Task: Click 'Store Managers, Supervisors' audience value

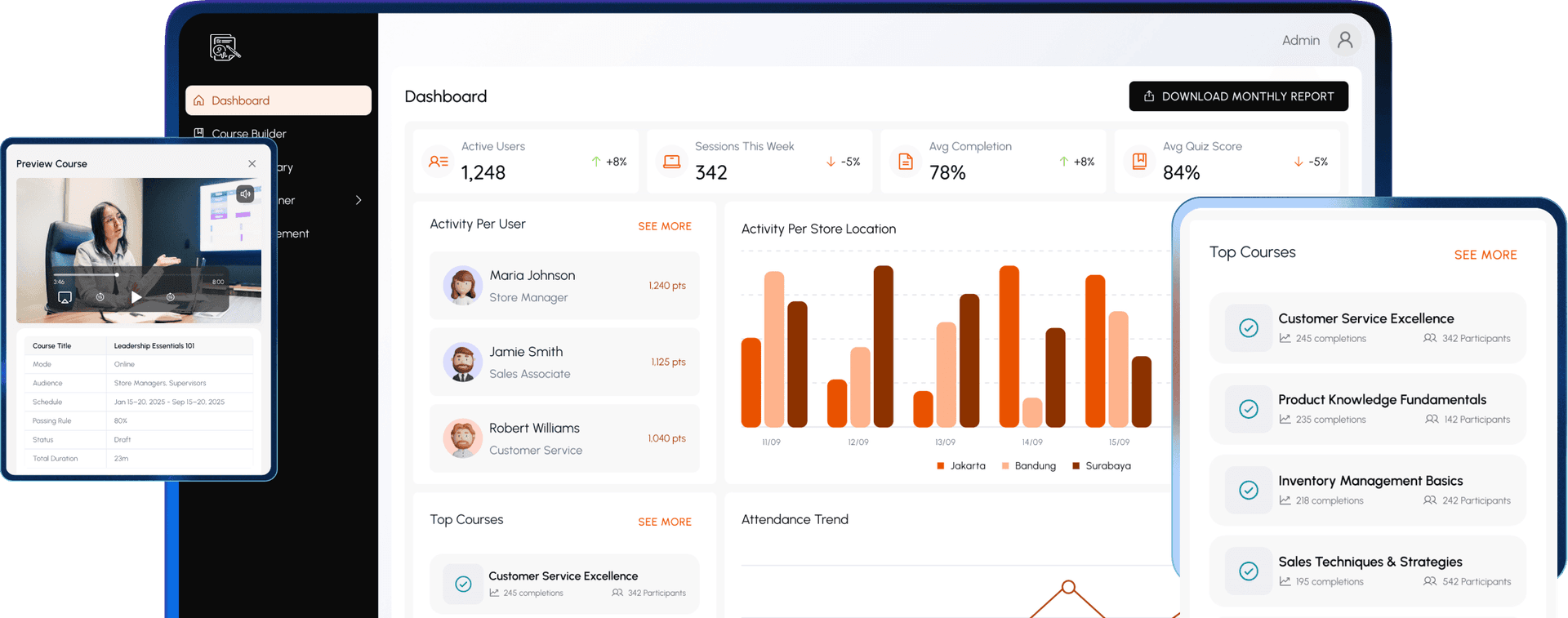Action: pyautogui.click(x=160, y=383)
